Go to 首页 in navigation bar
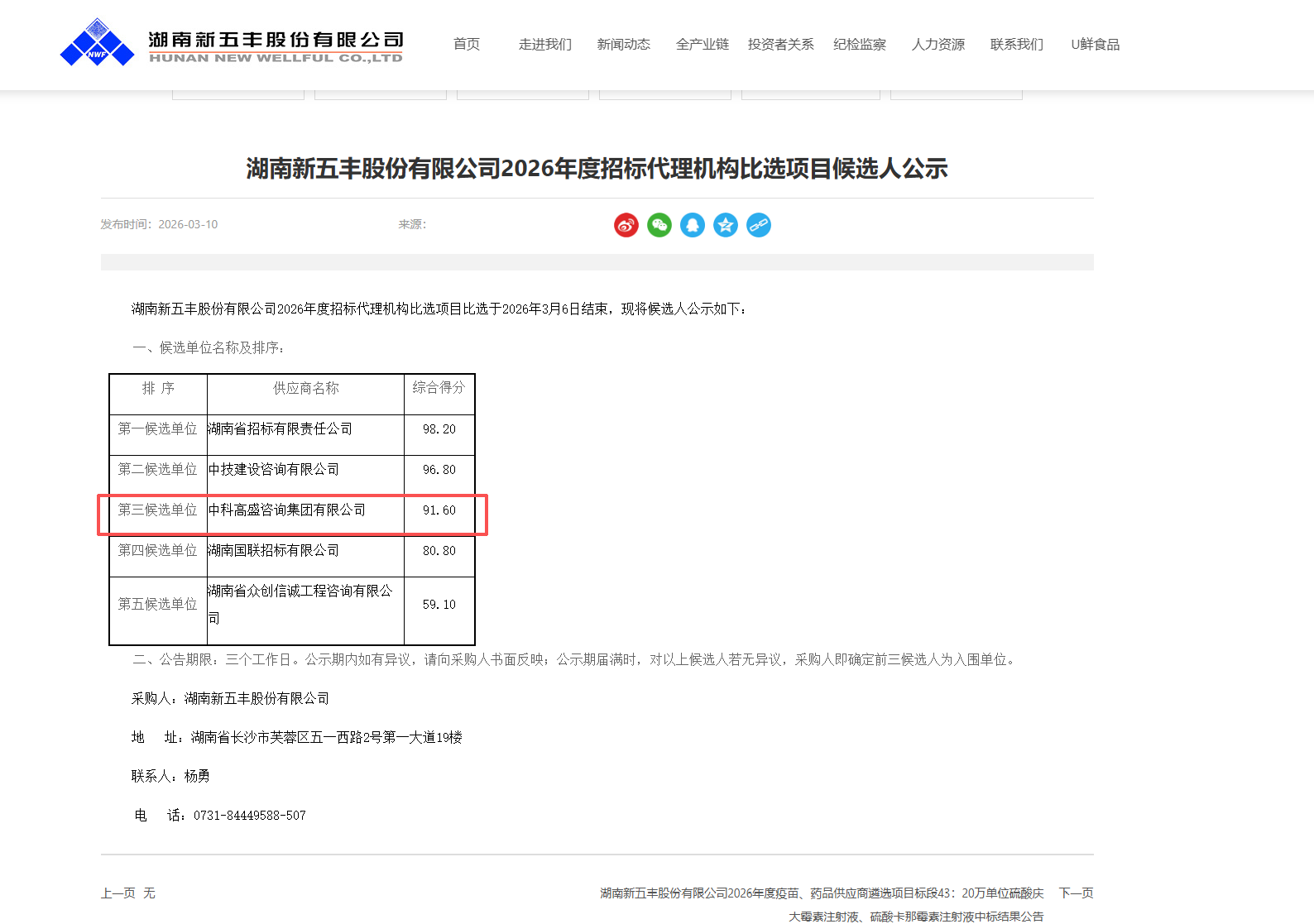Viewport: 1314px width, 924px height. pos(467,45)
